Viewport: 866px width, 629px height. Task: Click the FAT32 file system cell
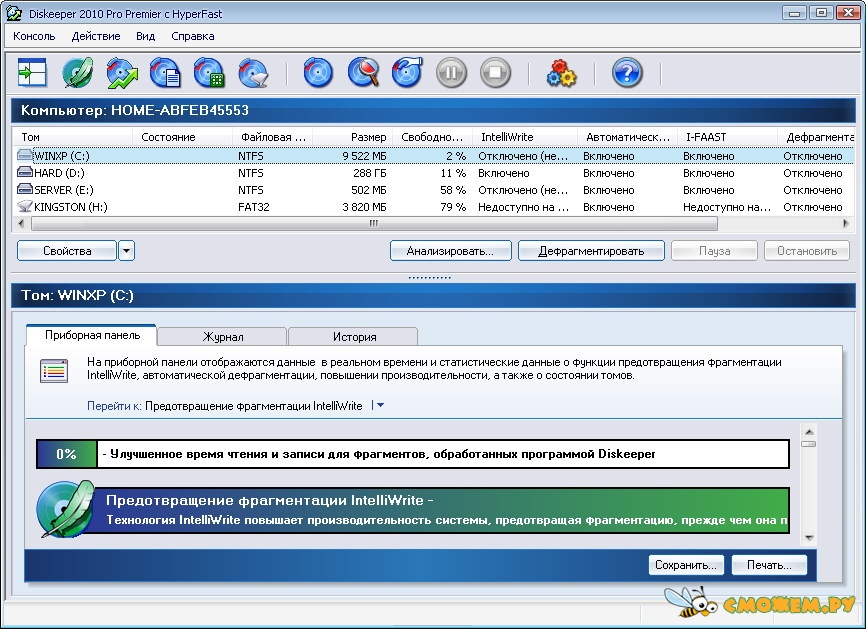(x=254, y=207)
